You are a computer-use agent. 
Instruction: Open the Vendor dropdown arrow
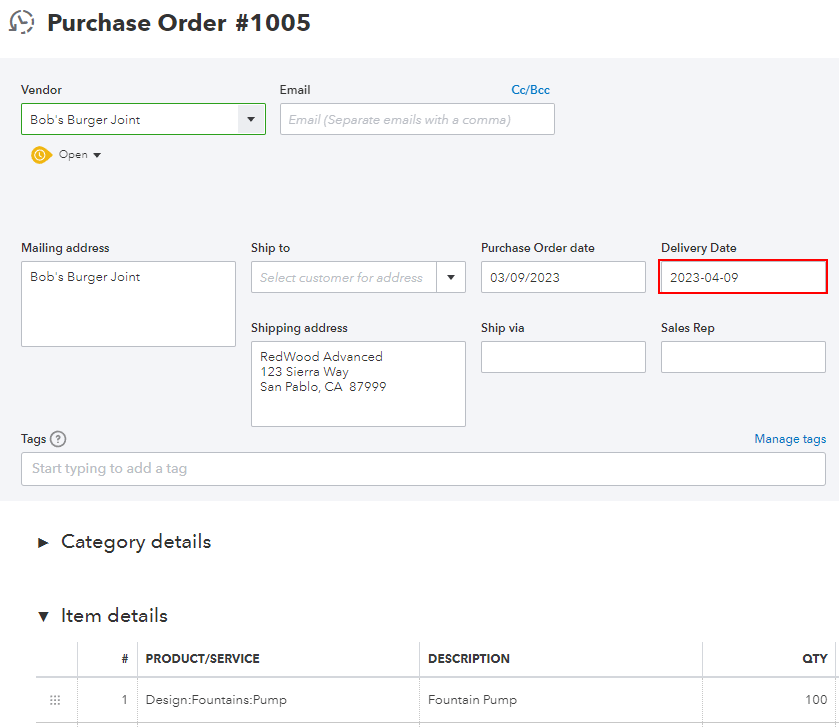click(x=250, y=119)
